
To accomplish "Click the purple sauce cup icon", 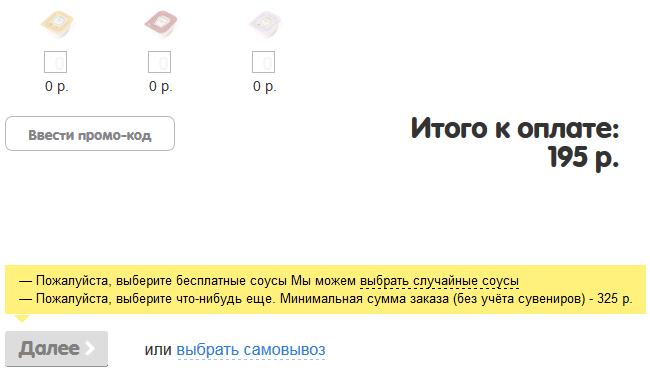I will [265, 24].
